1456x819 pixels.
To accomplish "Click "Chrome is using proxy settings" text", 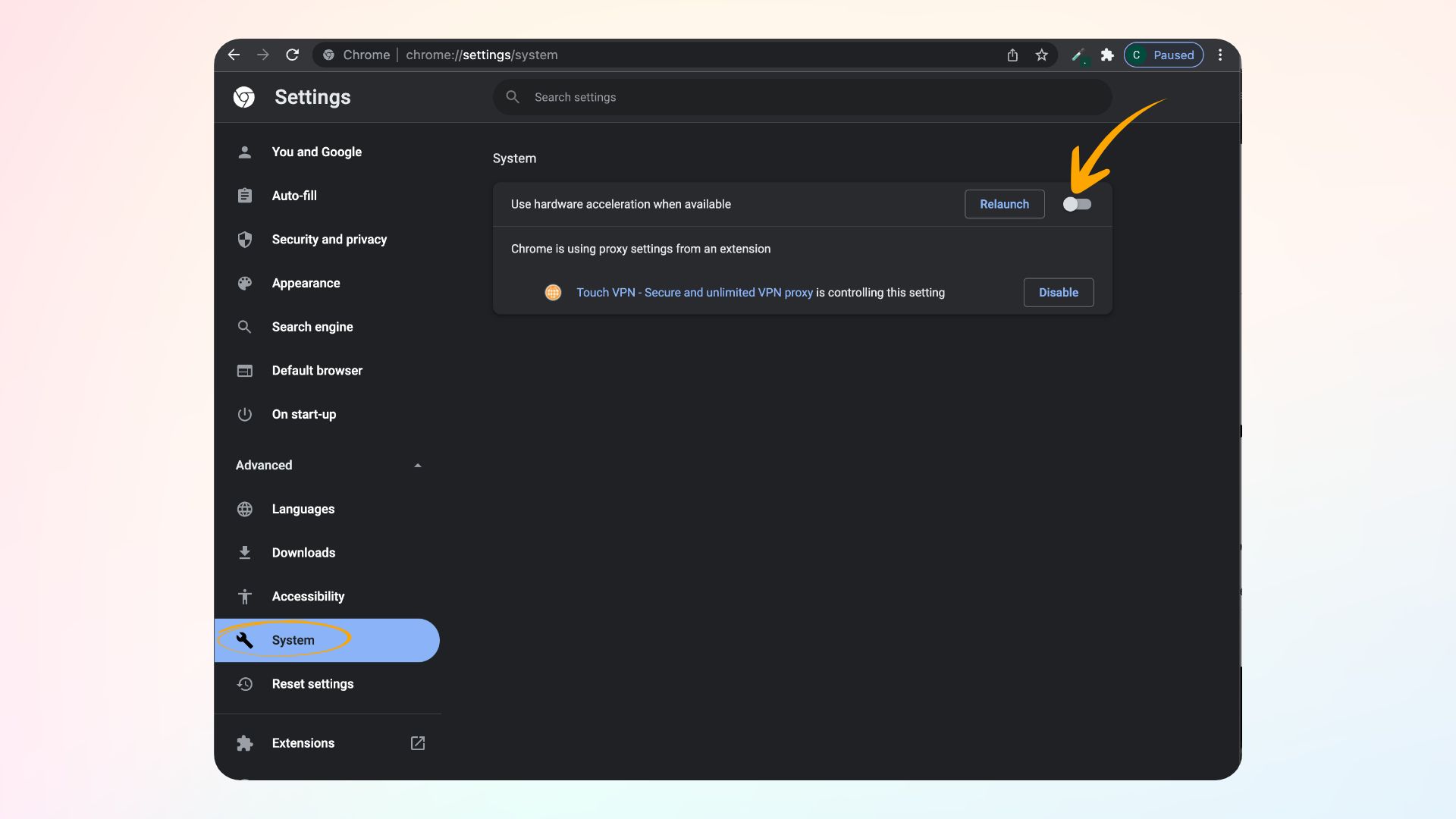I will click(x=641, y=249).
